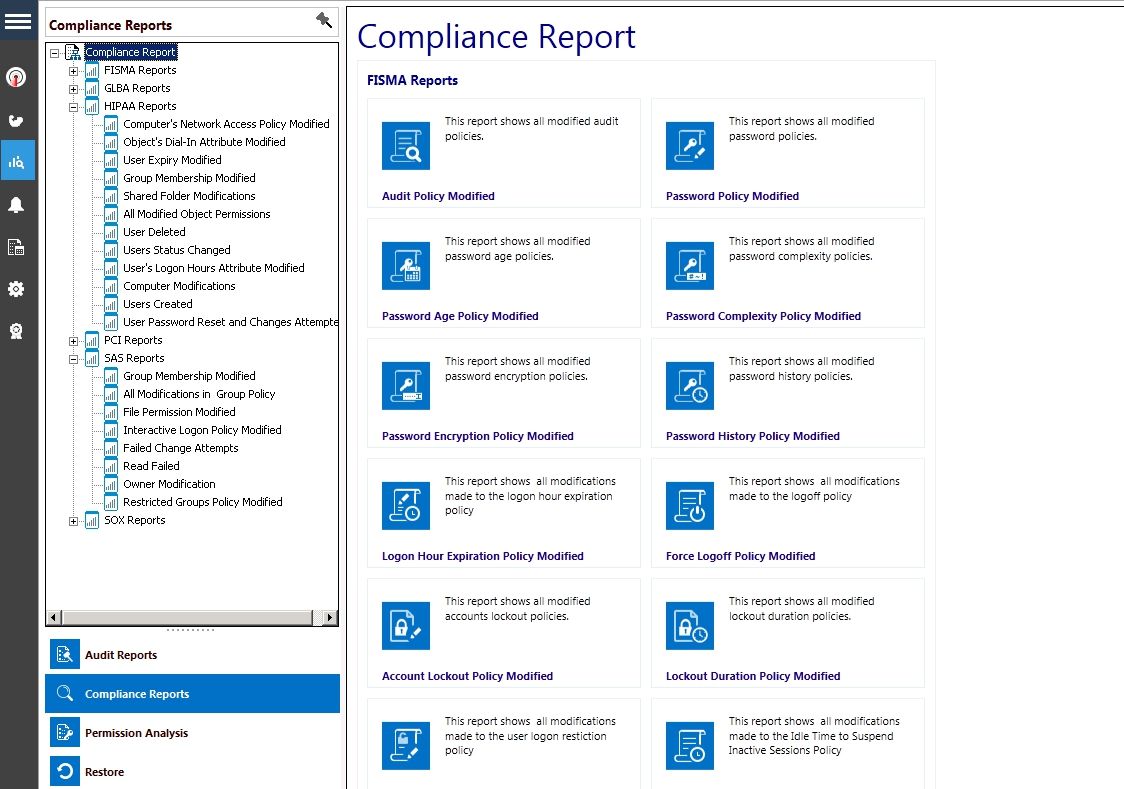Select Shared Folder Modifications tree item

point(189,196)
